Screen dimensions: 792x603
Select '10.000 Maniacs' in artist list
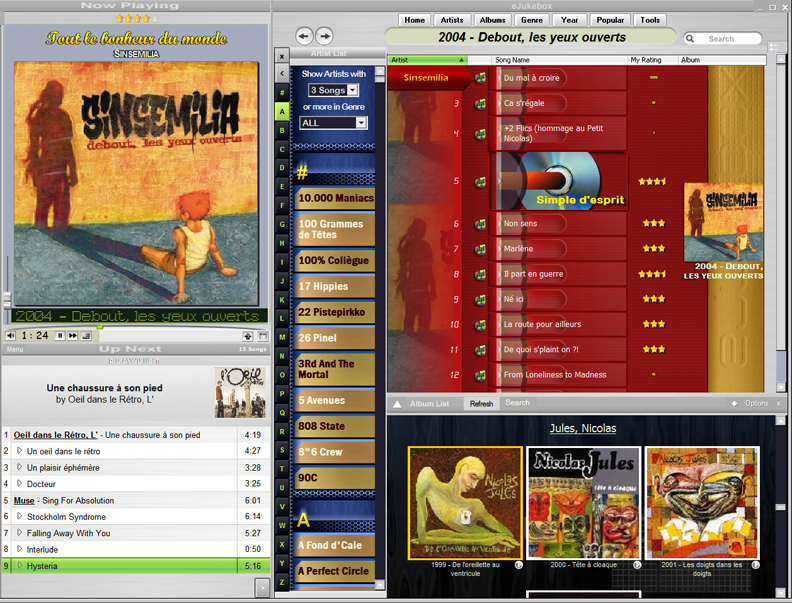coord(335,198)
